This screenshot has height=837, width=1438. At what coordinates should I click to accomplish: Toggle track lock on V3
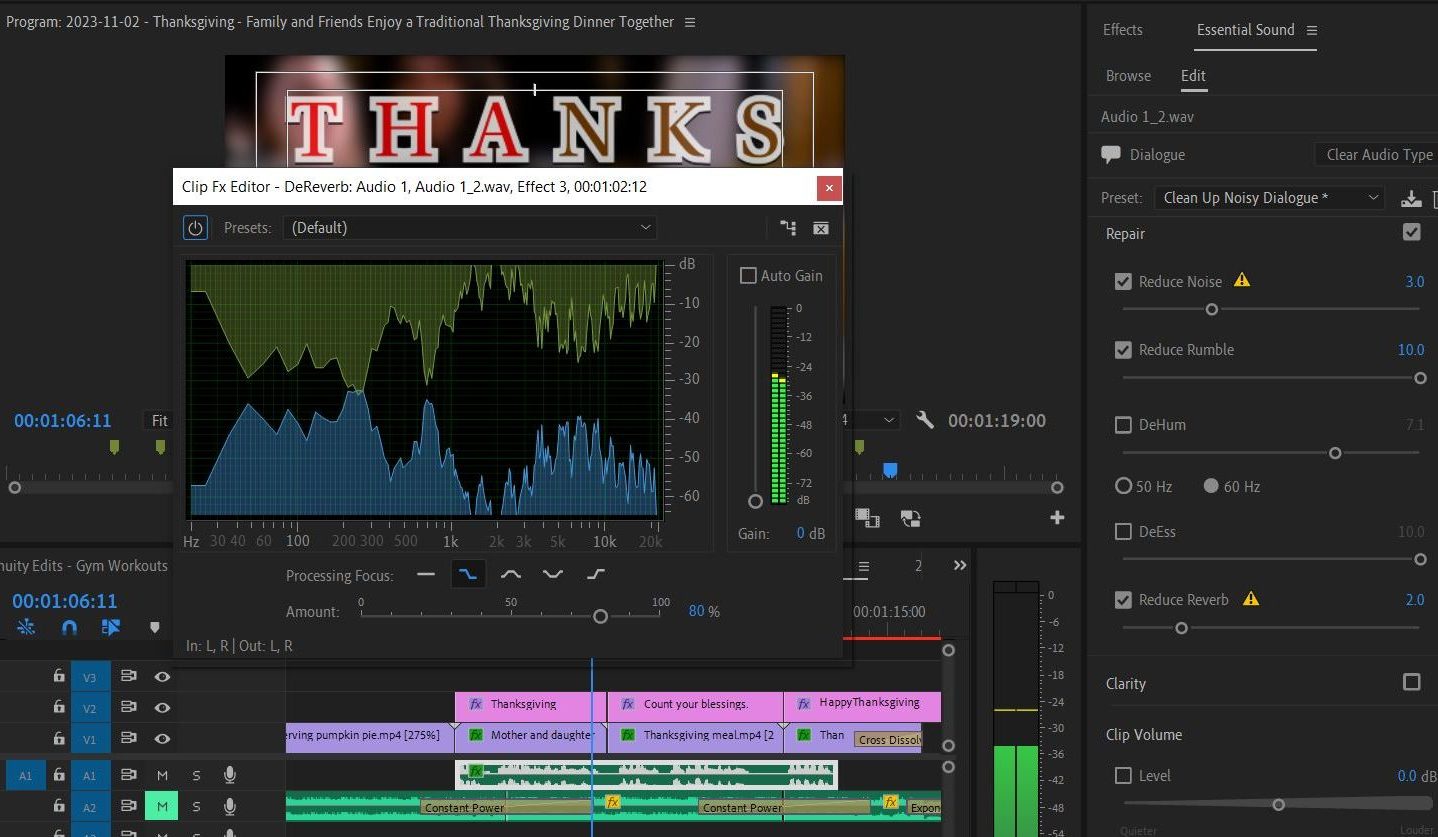click(x=59, y=677)
